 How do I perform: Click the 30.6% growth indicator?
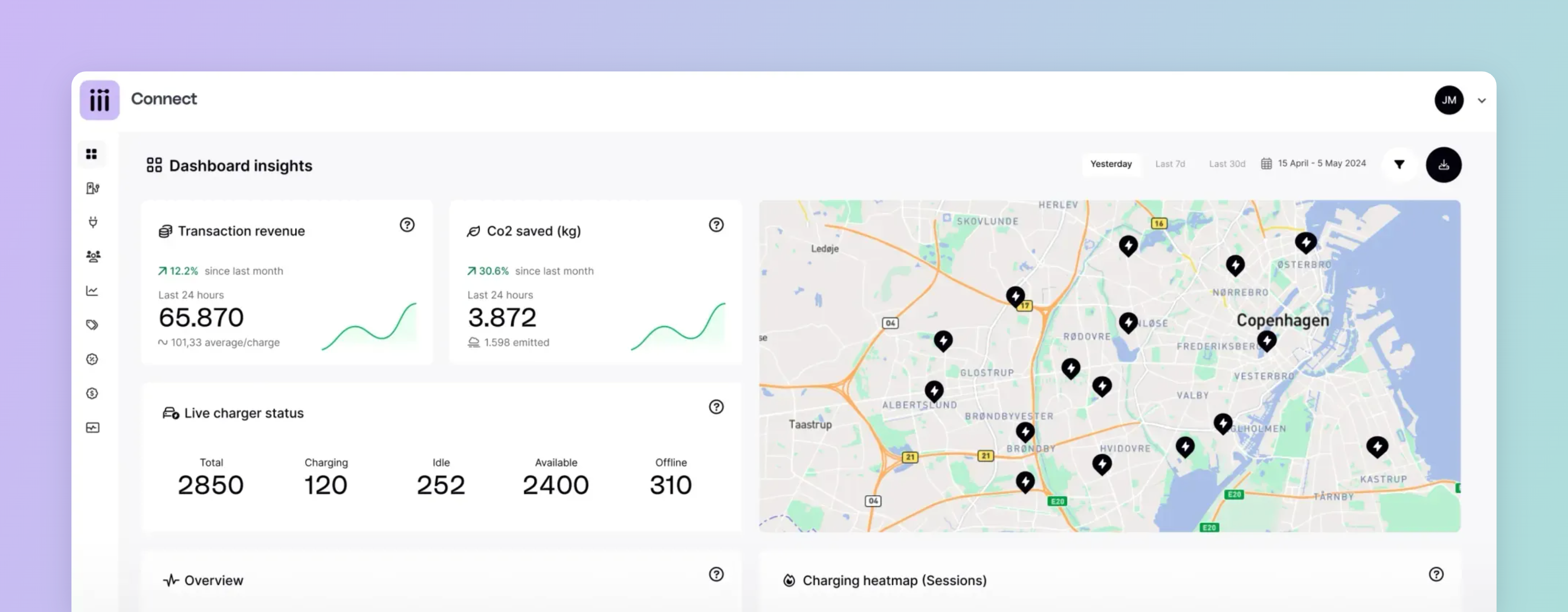pyautogui.click(x=488, y=271)
